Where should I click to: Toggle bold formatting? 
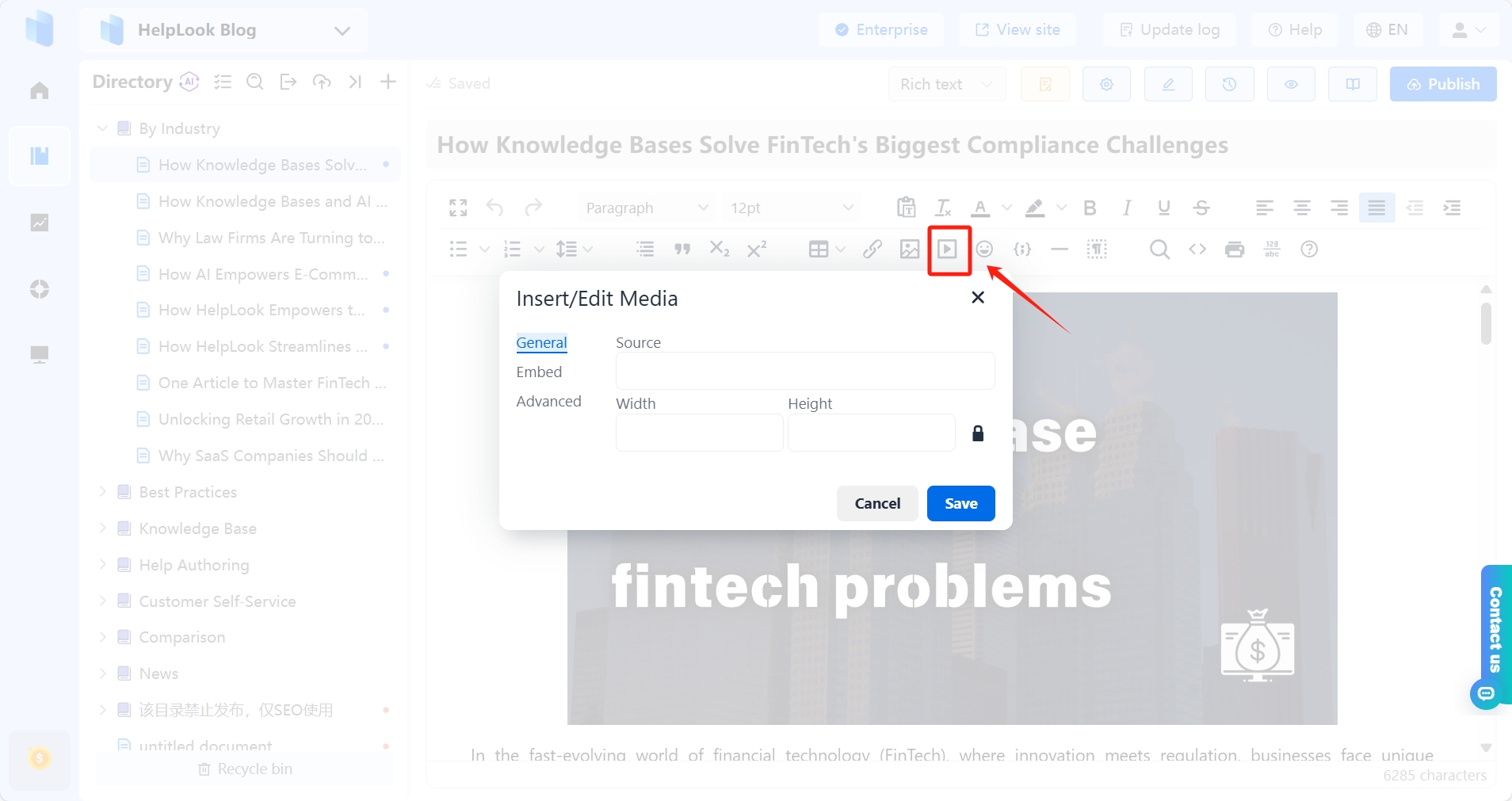[1090, 208]
